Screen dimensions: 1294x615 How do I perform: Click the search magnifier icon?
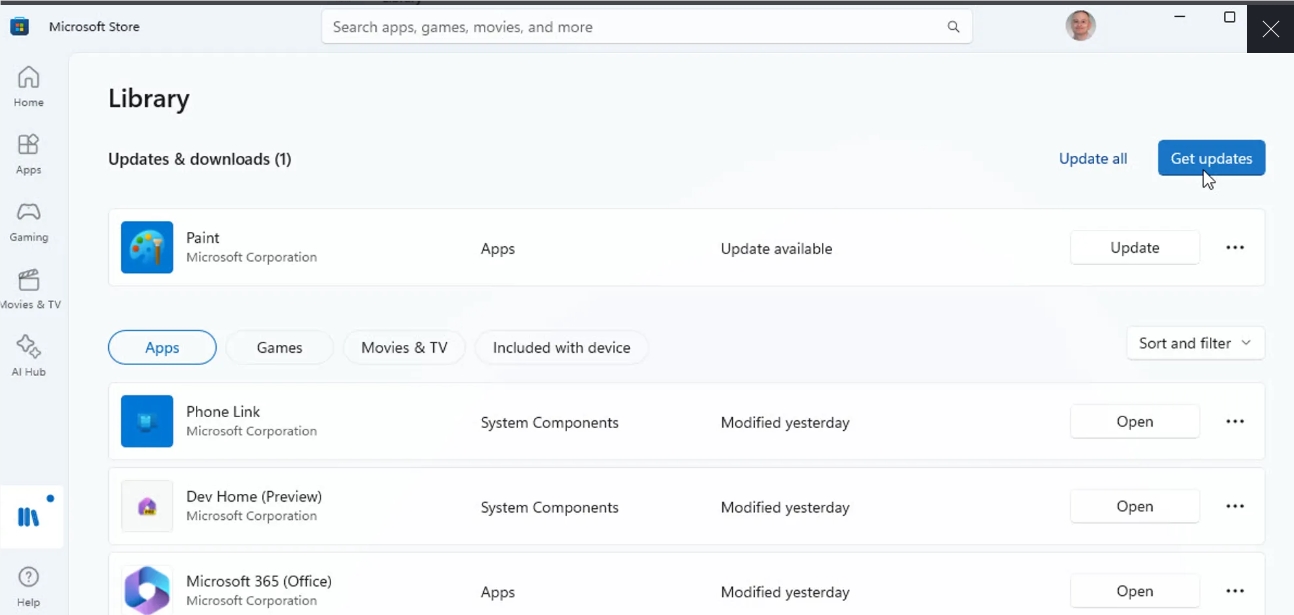[x=953, y=27]
